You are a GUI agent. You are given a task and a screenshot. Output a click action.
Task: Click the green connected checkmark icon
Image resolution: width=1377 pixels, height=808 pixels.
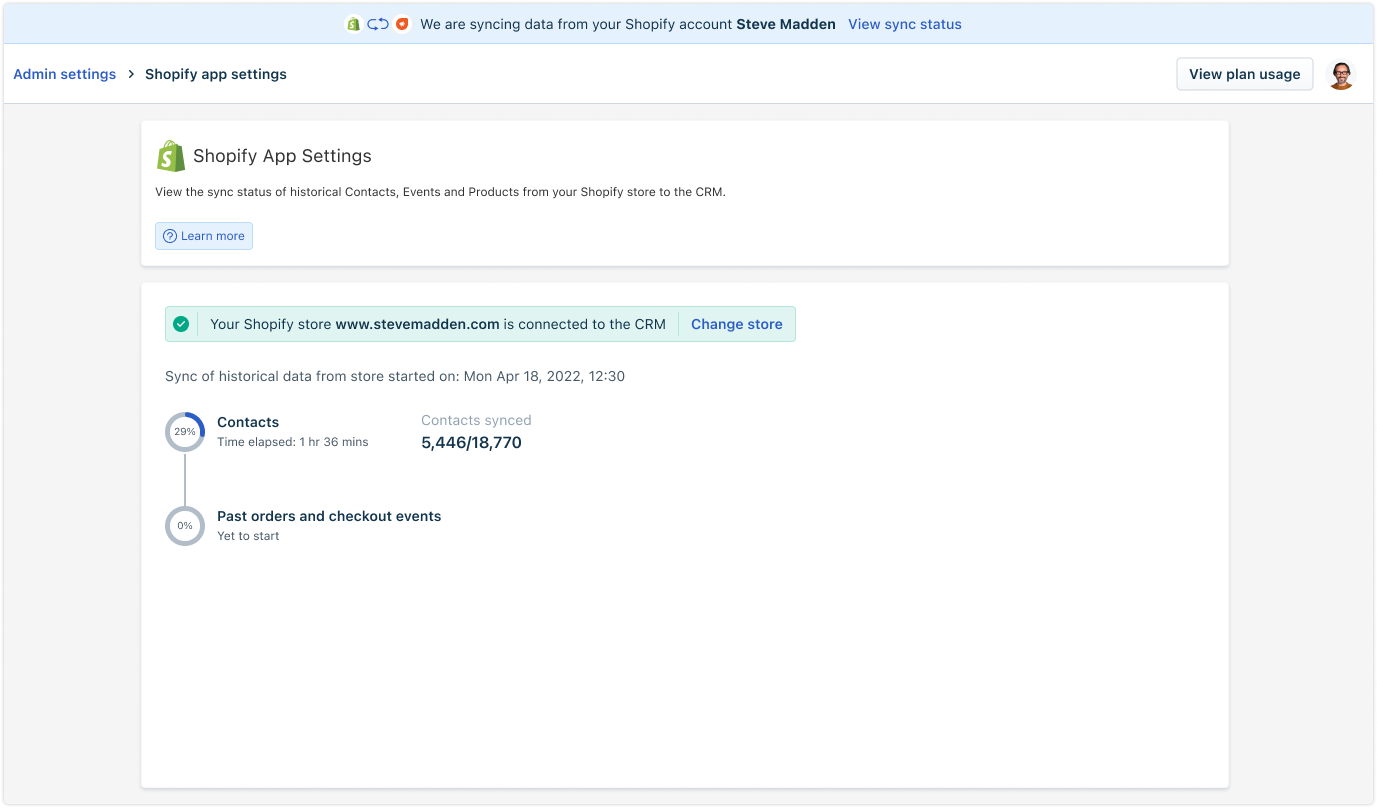point(181,324)
